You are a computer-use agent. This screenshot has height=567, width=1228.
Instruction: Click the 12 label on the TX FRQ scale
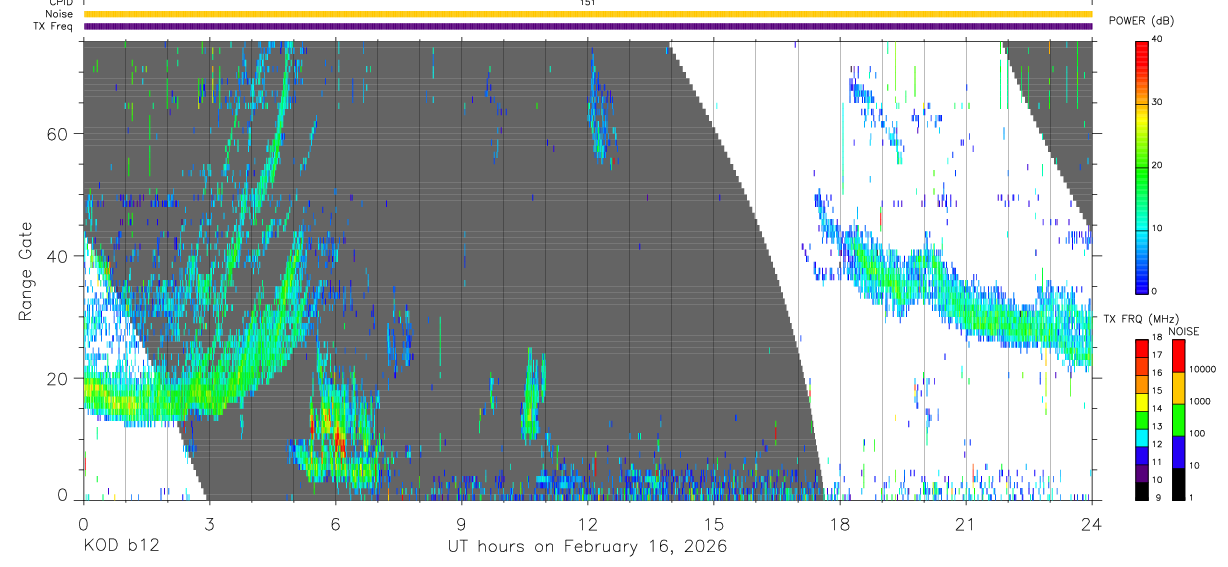pyautogui.click(x=1157, y=444)
